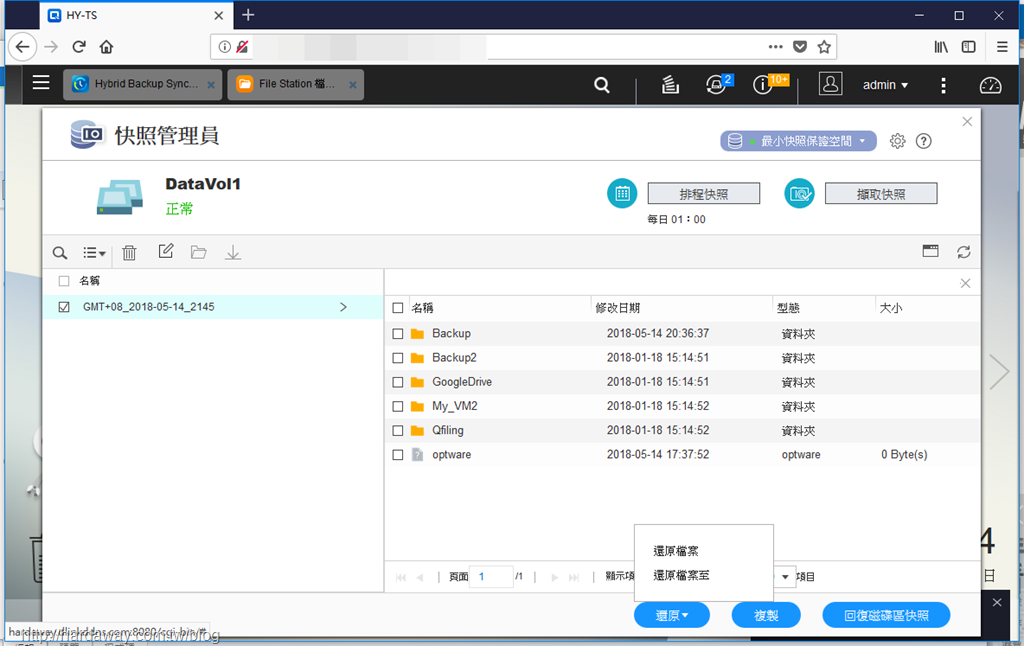Screen dimensions: 1024x646
Task: Open the admin user dropdown
Action: (885, 85)
